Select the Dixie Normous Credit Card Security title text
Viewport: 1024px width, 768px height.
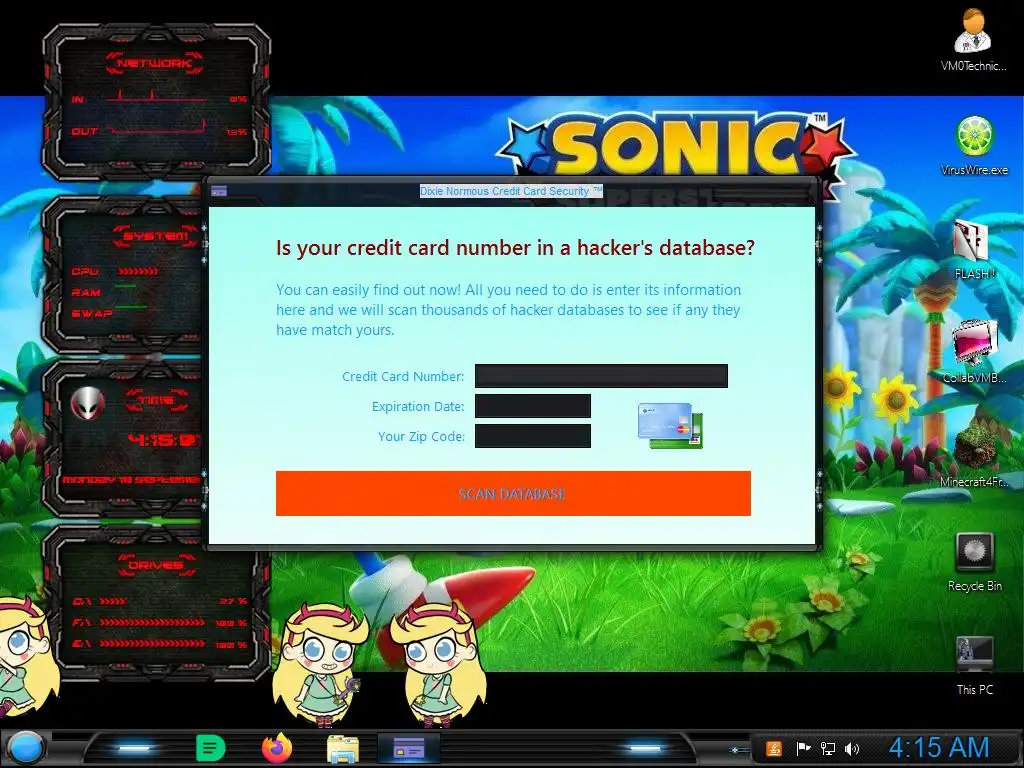click(511, 191)
